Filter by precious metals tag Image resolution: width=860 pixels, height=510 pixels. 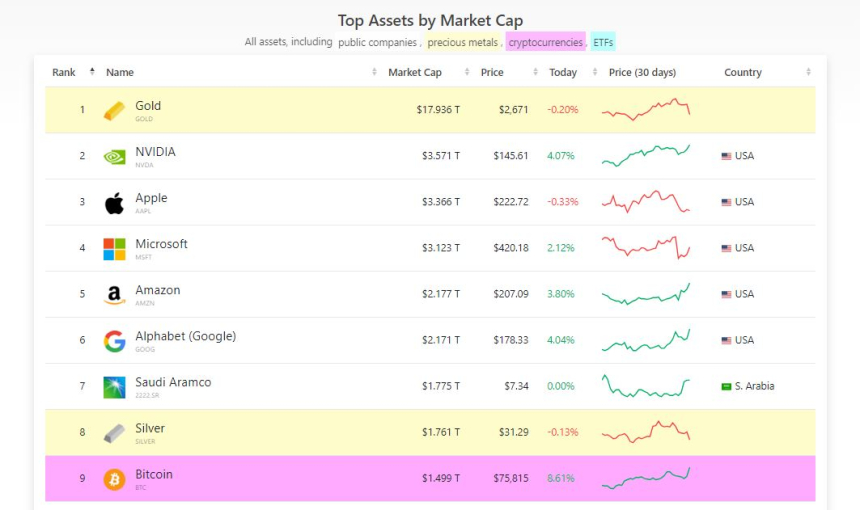463,42
